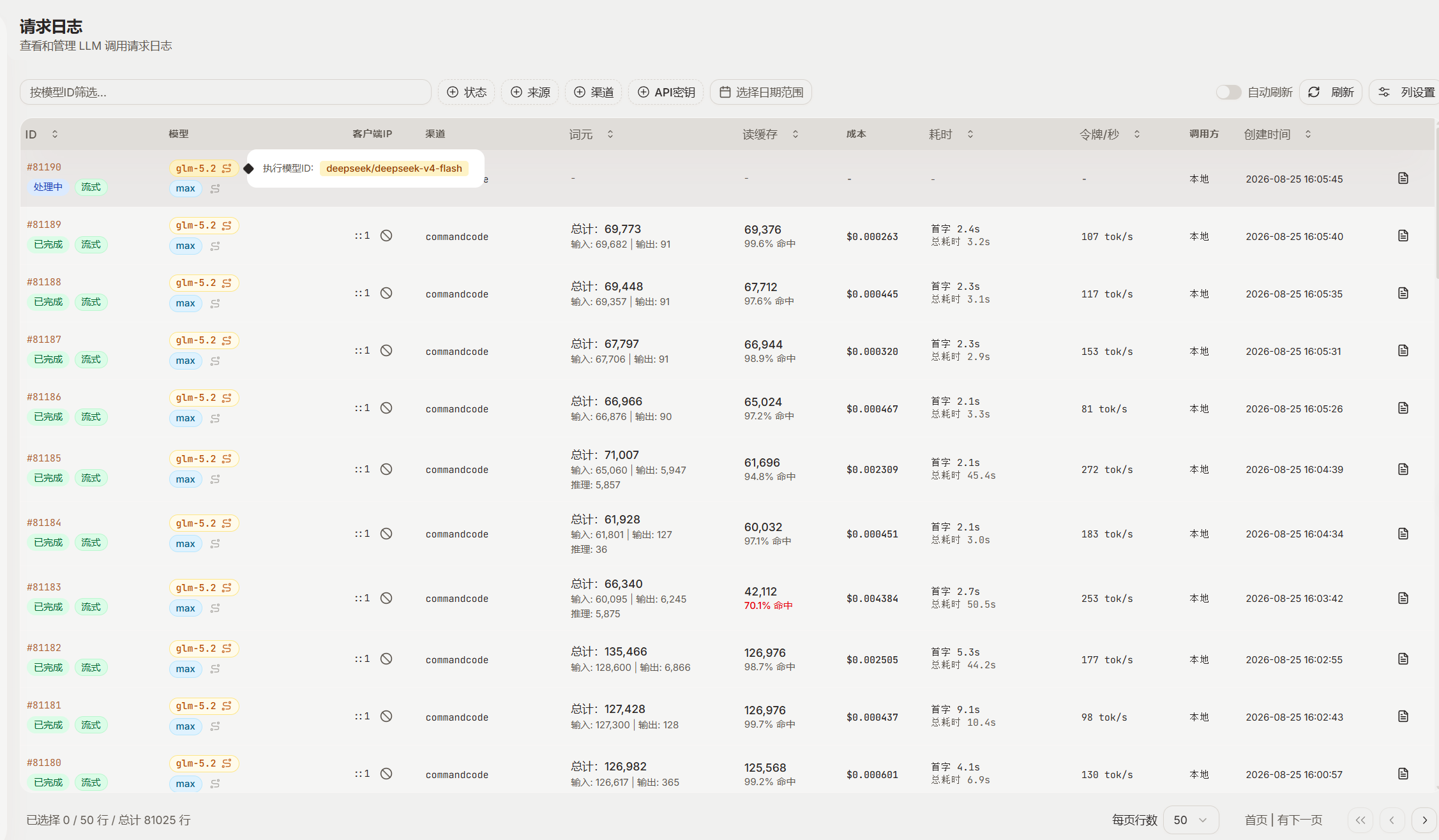Click the max tag in row #81183
The height and width of the screenshot is (840, 1439).
pyautogui.click(x=185, y=608)
